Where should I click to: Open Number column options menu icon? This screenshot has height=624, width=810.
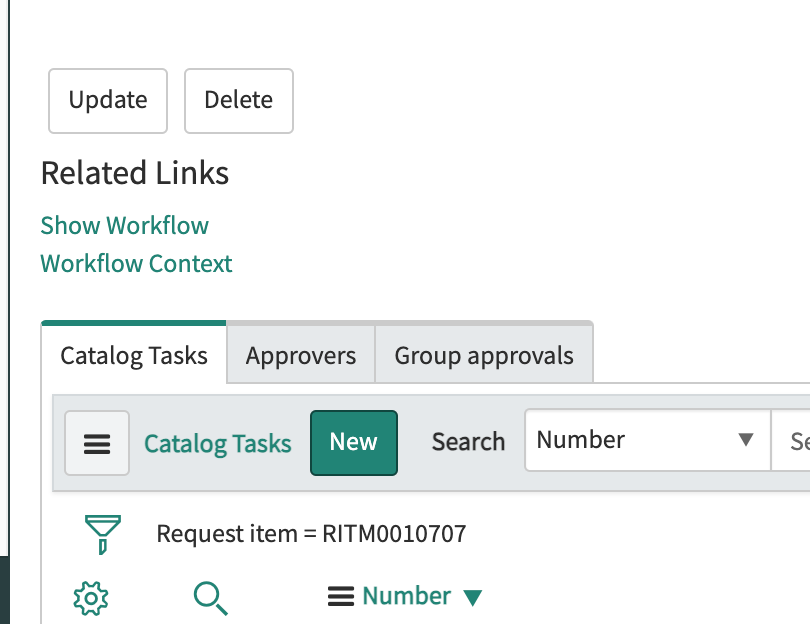(x=341, y=597)
